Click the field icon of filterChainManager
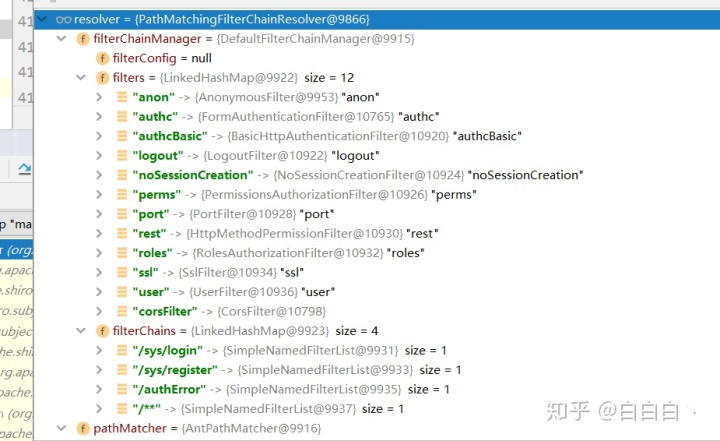 click(x=83, y=39)
